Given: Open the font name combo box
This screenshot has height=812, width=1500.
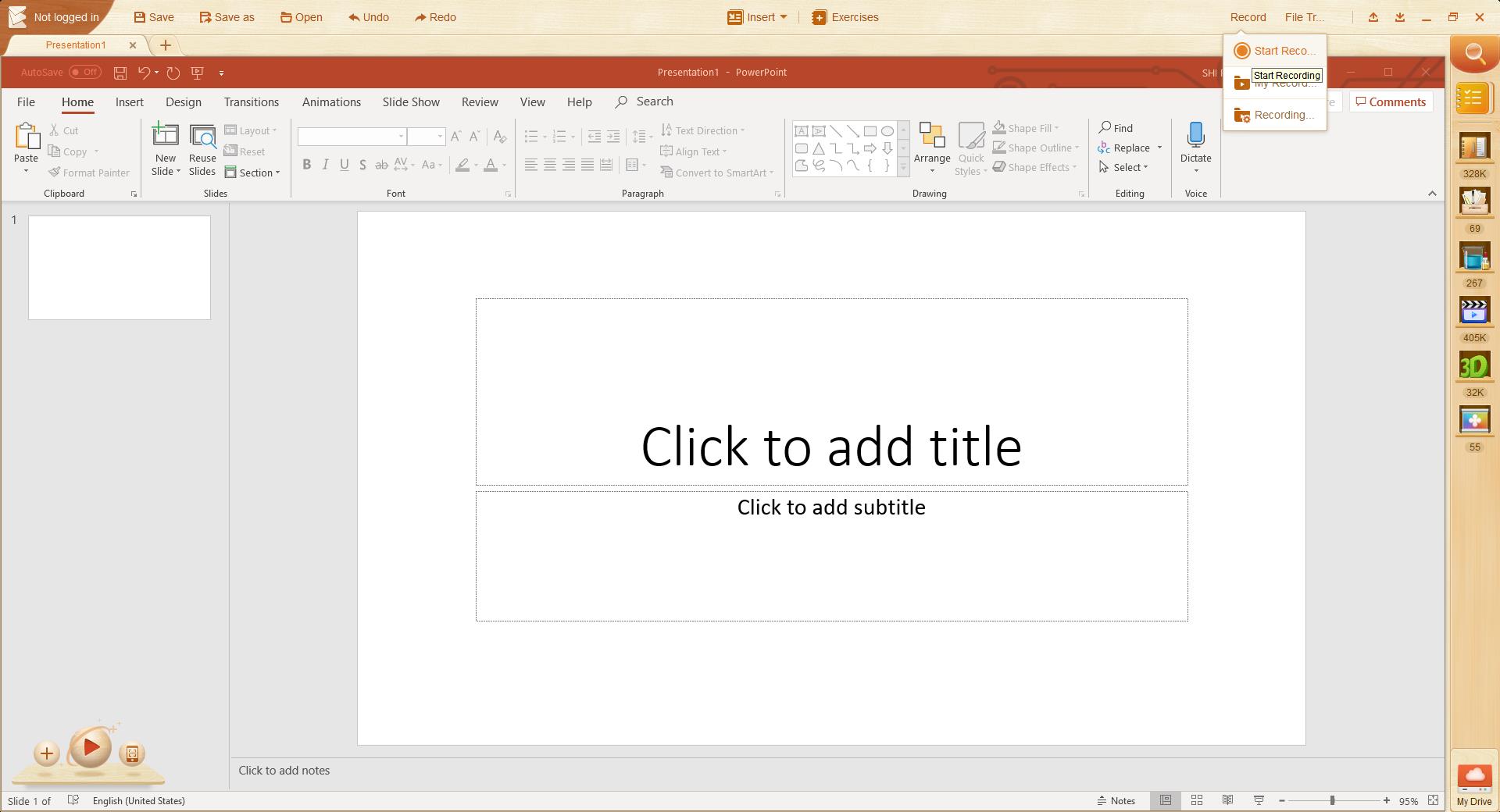Looking at the screenshot, I should (352, 137).
